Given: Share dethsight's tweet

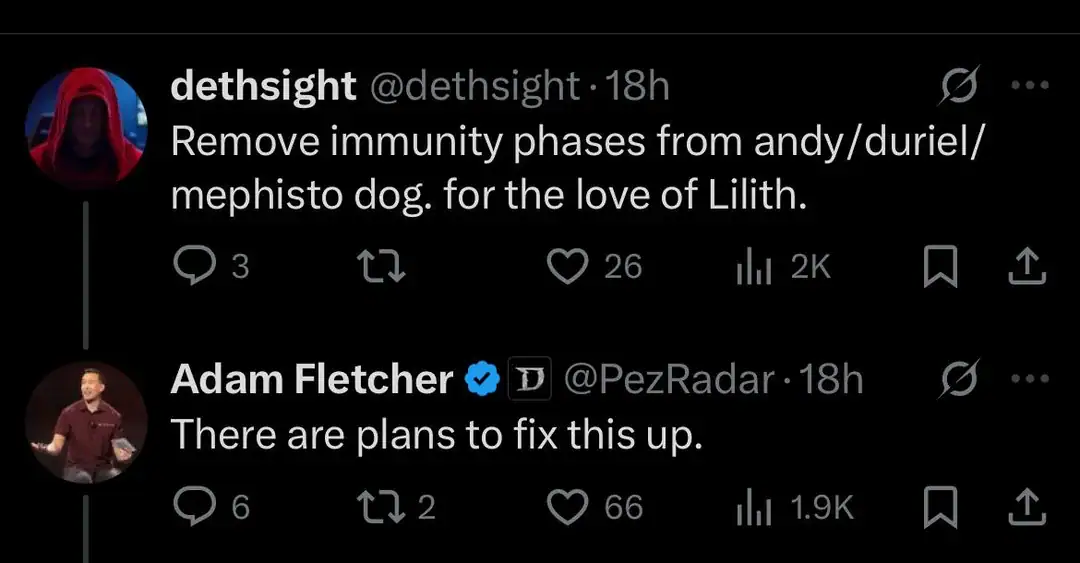Looking at the screenshot, I should [x=1027, y=266].
